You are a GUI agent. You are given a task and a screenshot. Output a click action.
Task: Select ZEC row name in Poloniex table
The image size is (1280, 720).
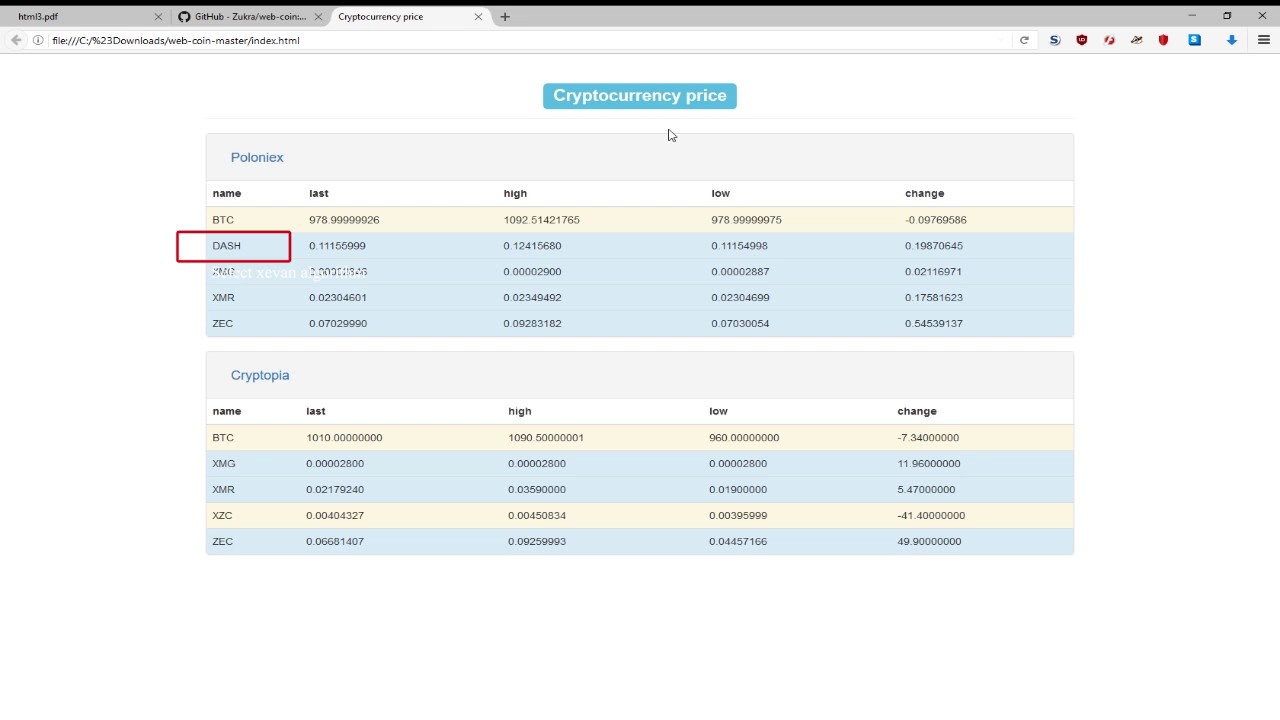[x=222, y=324]
